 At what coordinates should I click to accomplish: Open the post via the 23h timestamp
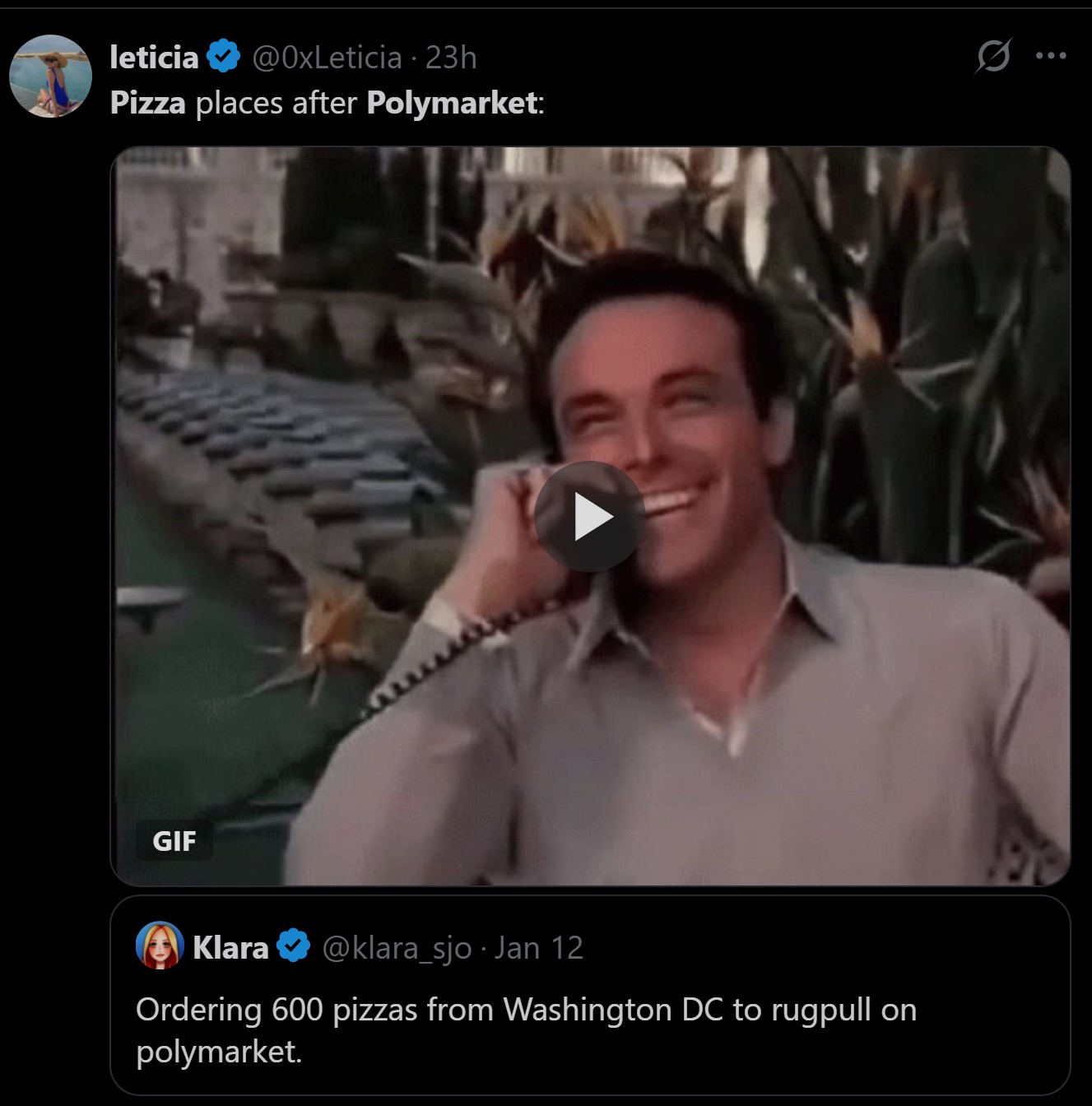click(x=451, y=58)
